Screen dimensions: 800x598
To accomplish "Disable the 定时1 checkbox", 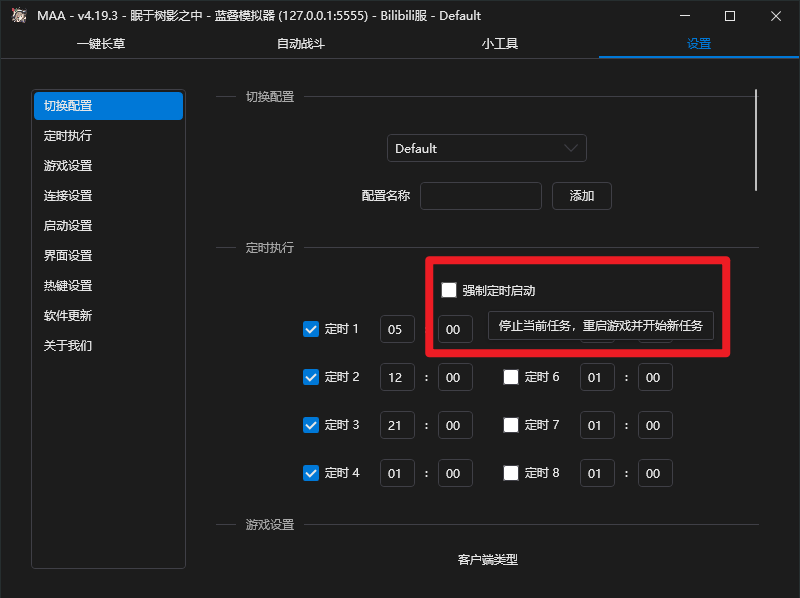I will tap(311, 328).
